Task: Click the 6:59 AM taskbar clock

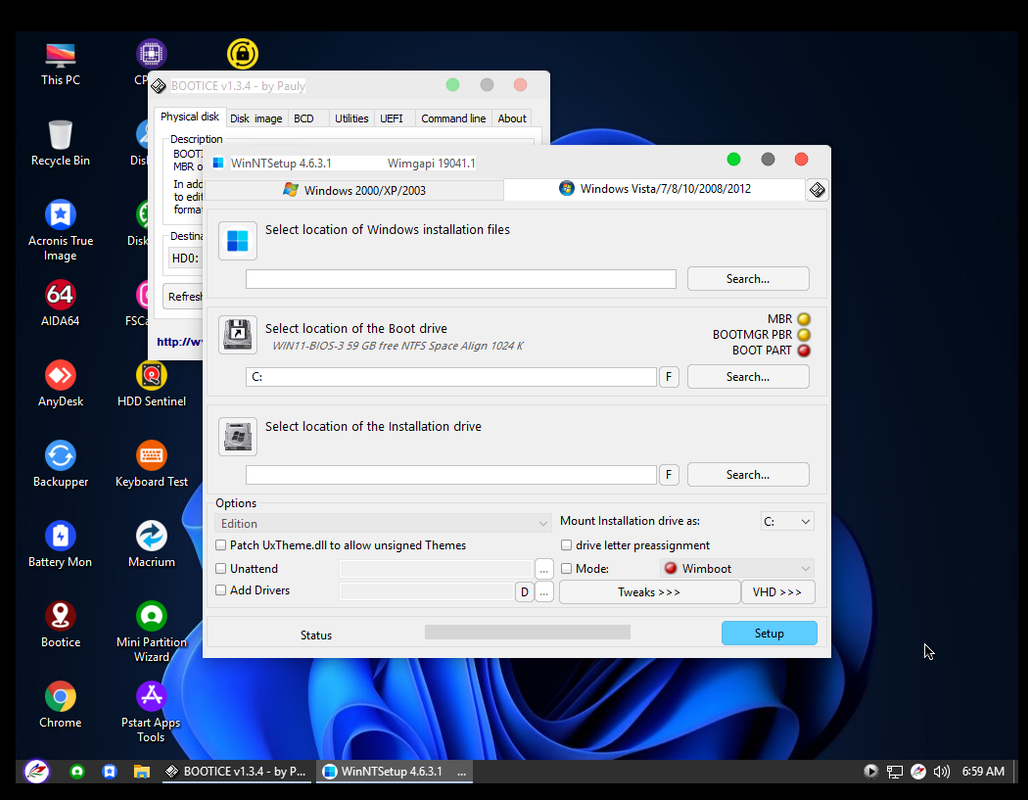Action: click(x=983, y=771)
